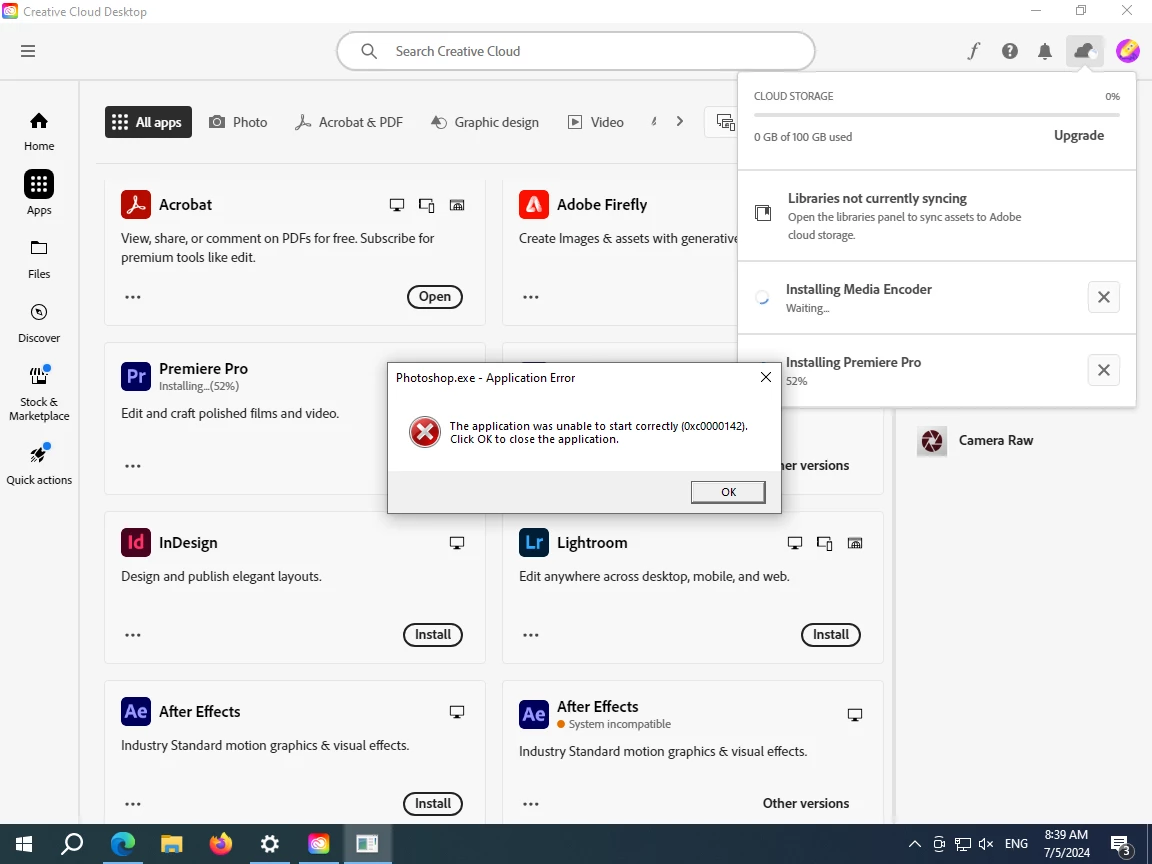Click the desktop view filter icon beside categories
1152x864 pixels.
coord(725,122)
